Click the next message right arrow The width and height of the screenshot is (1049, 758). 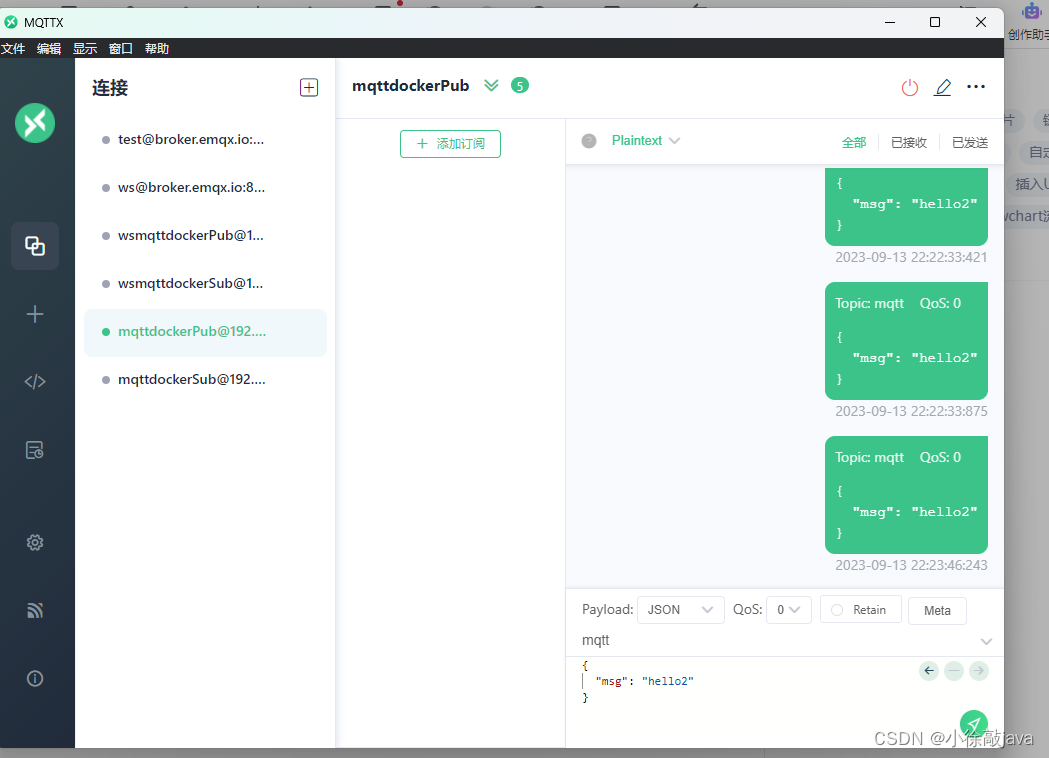979,670
